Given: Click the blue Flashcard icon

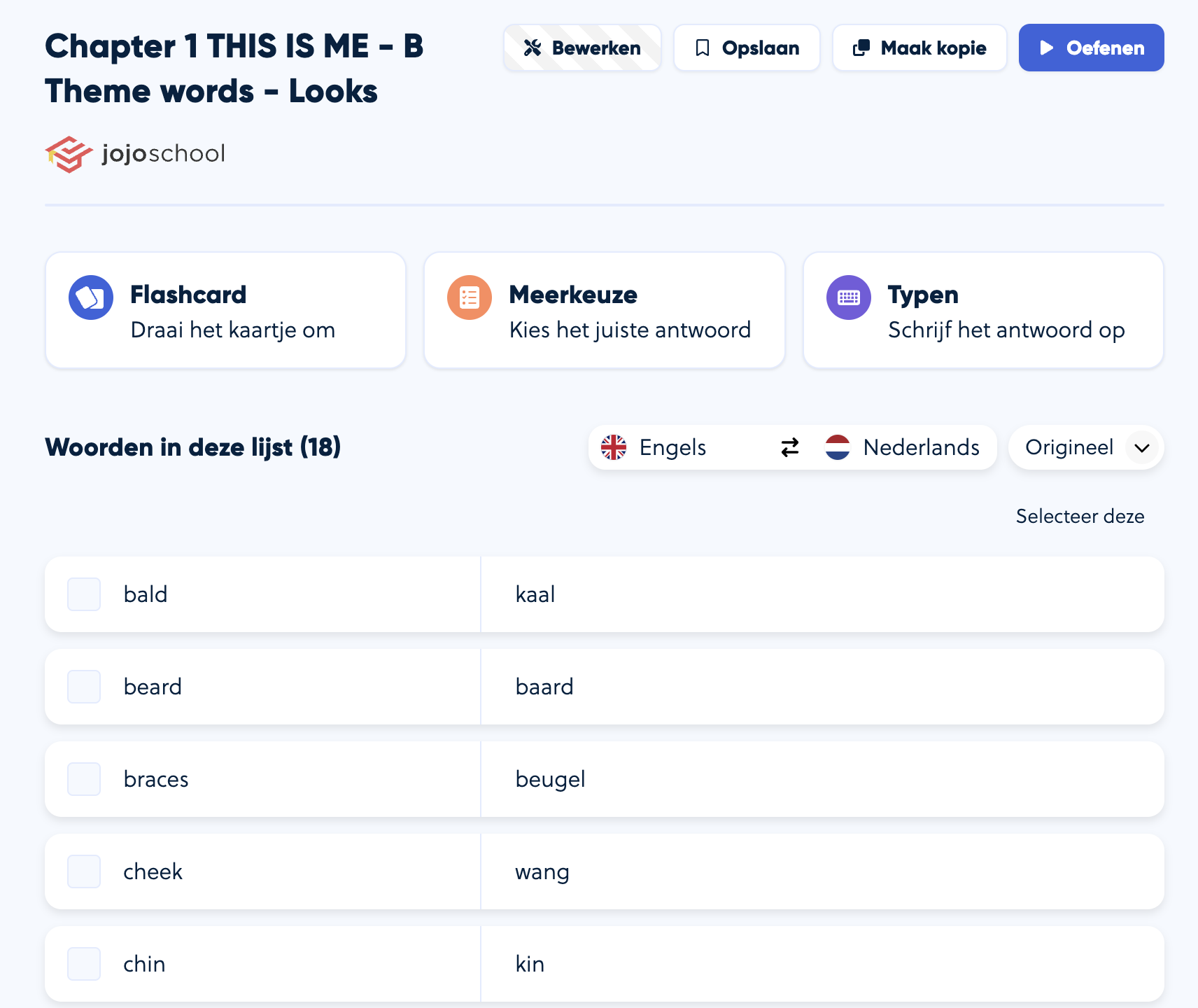Looking at the screenshot, I should pos(91,297).
